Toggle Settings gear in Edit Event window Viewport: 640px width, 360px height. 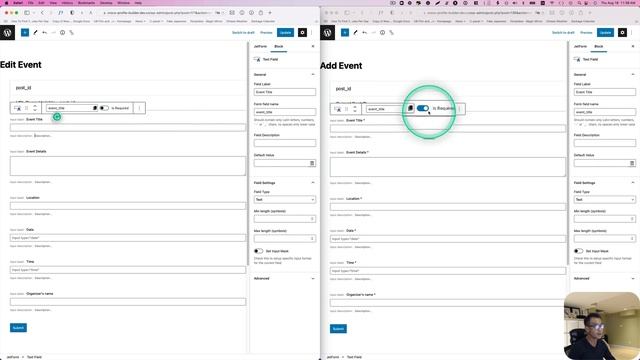pyautogui.click(x=302, y=33)
